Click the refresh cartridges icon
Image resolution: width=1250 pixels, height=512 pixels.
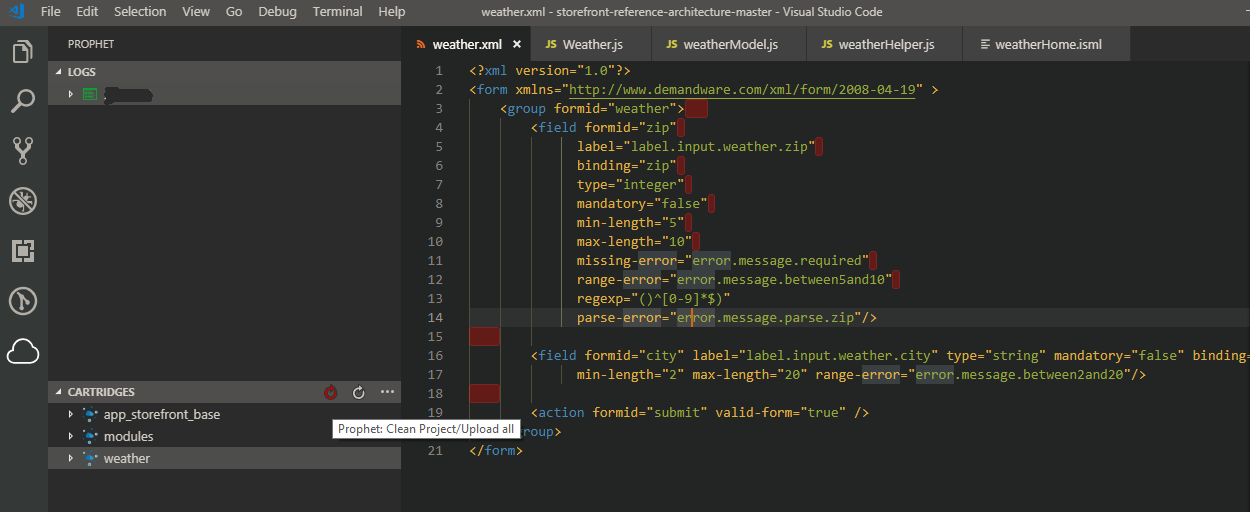[x=359, y=393]
